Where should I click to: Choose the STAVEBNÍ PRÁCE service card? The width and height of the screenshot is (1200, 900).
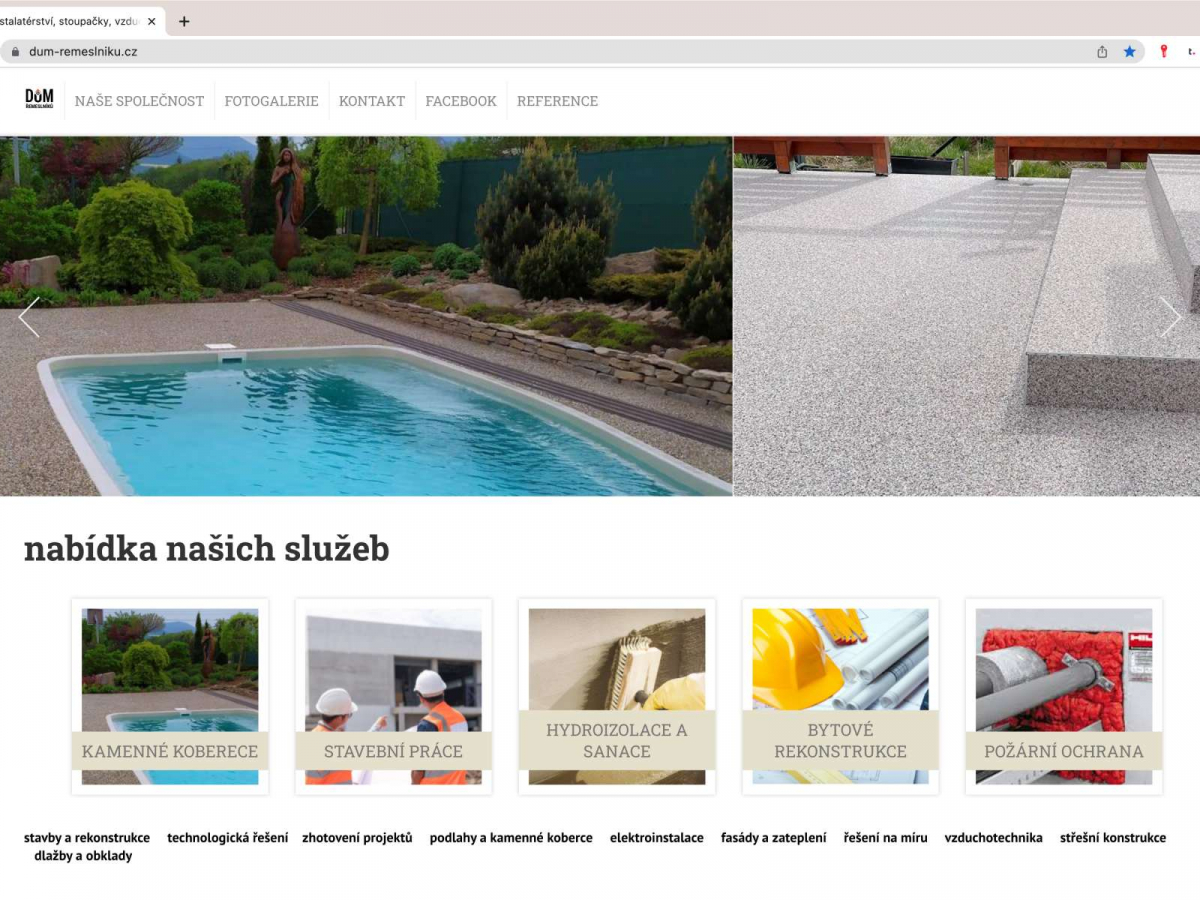click(393, 697)
